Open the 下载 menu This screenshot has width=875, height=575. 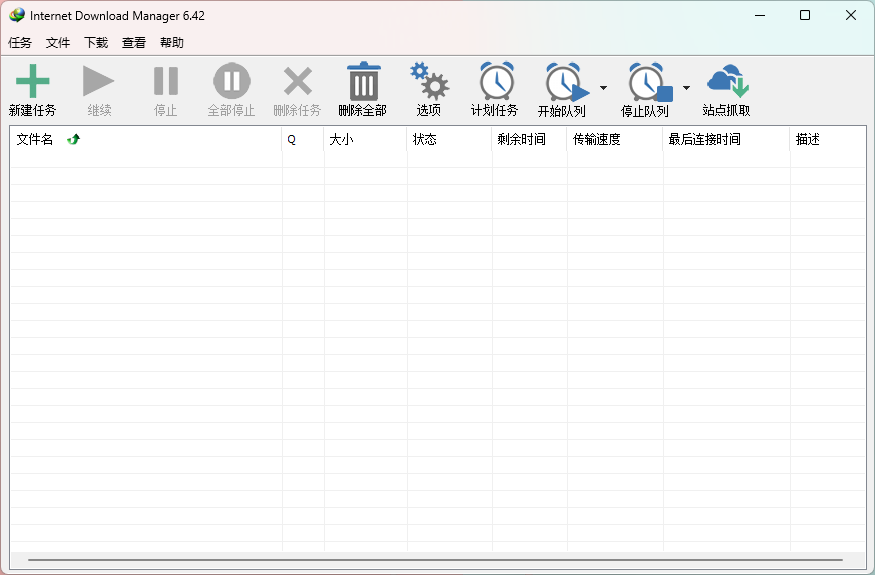click(96, 42)
